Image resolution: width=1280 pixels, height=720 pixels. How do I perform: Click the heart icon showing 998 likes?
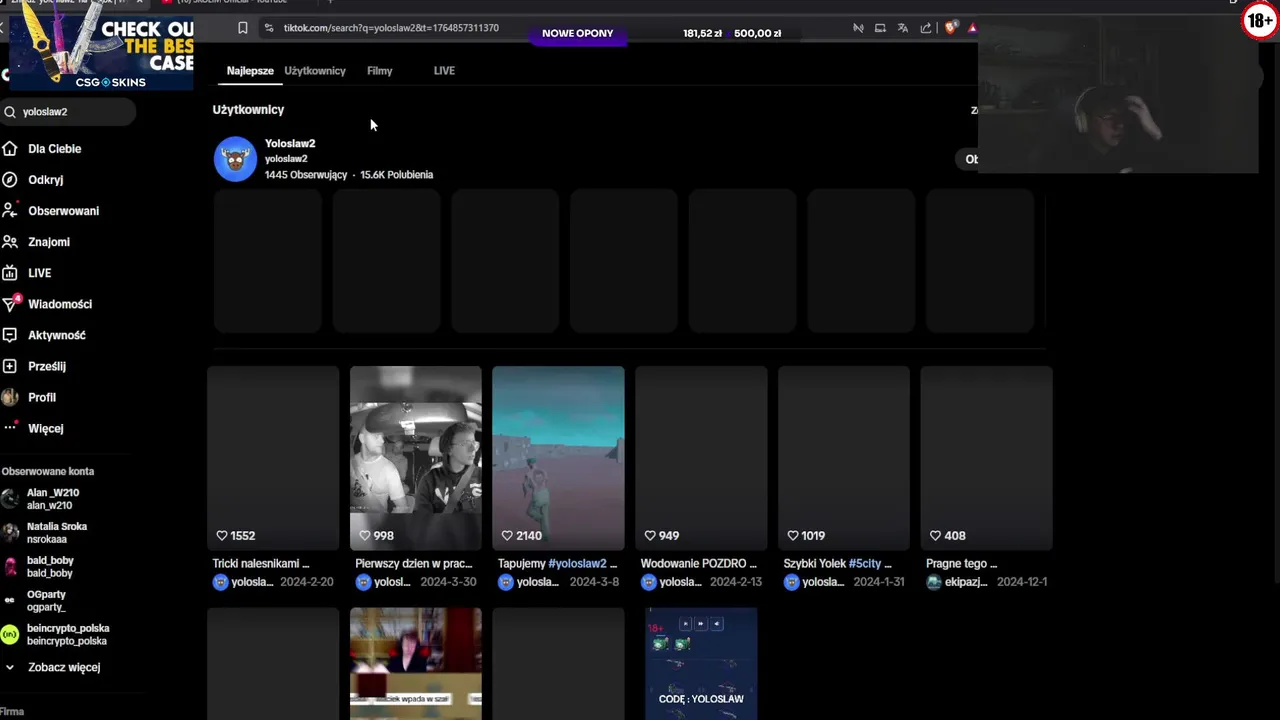[365, 536]
